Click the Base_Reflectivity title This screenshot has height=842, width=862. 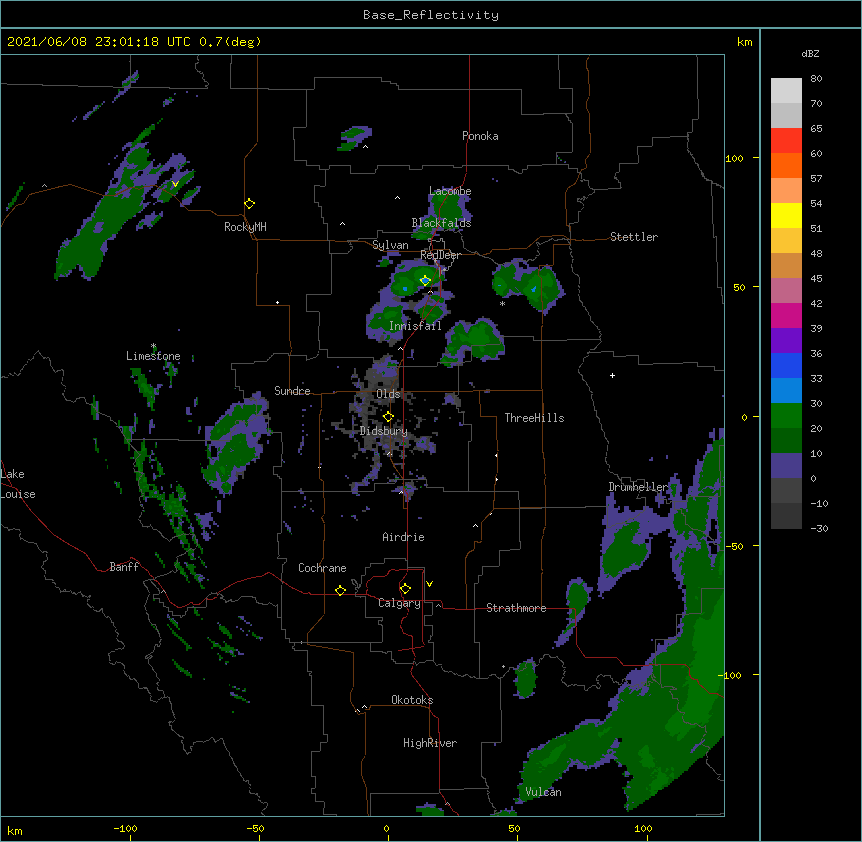click(431, 15)
